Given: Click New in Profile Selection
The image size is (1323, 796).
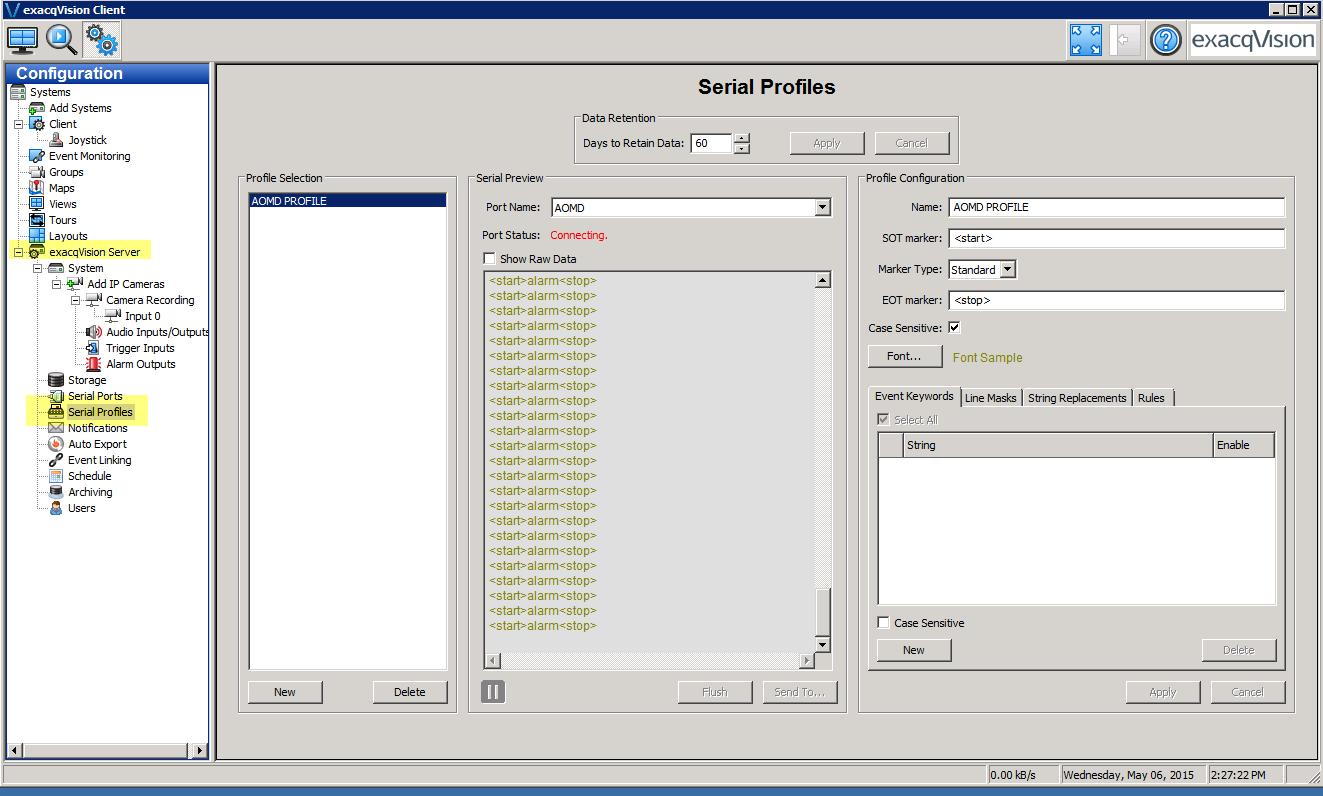Looking at the screenshot, I should 285,692.
